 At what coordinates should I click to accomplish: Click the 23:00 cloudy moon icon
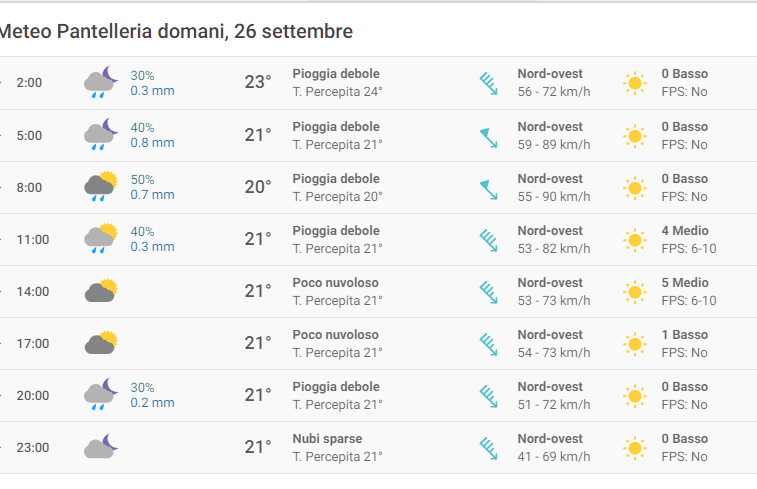101,446
